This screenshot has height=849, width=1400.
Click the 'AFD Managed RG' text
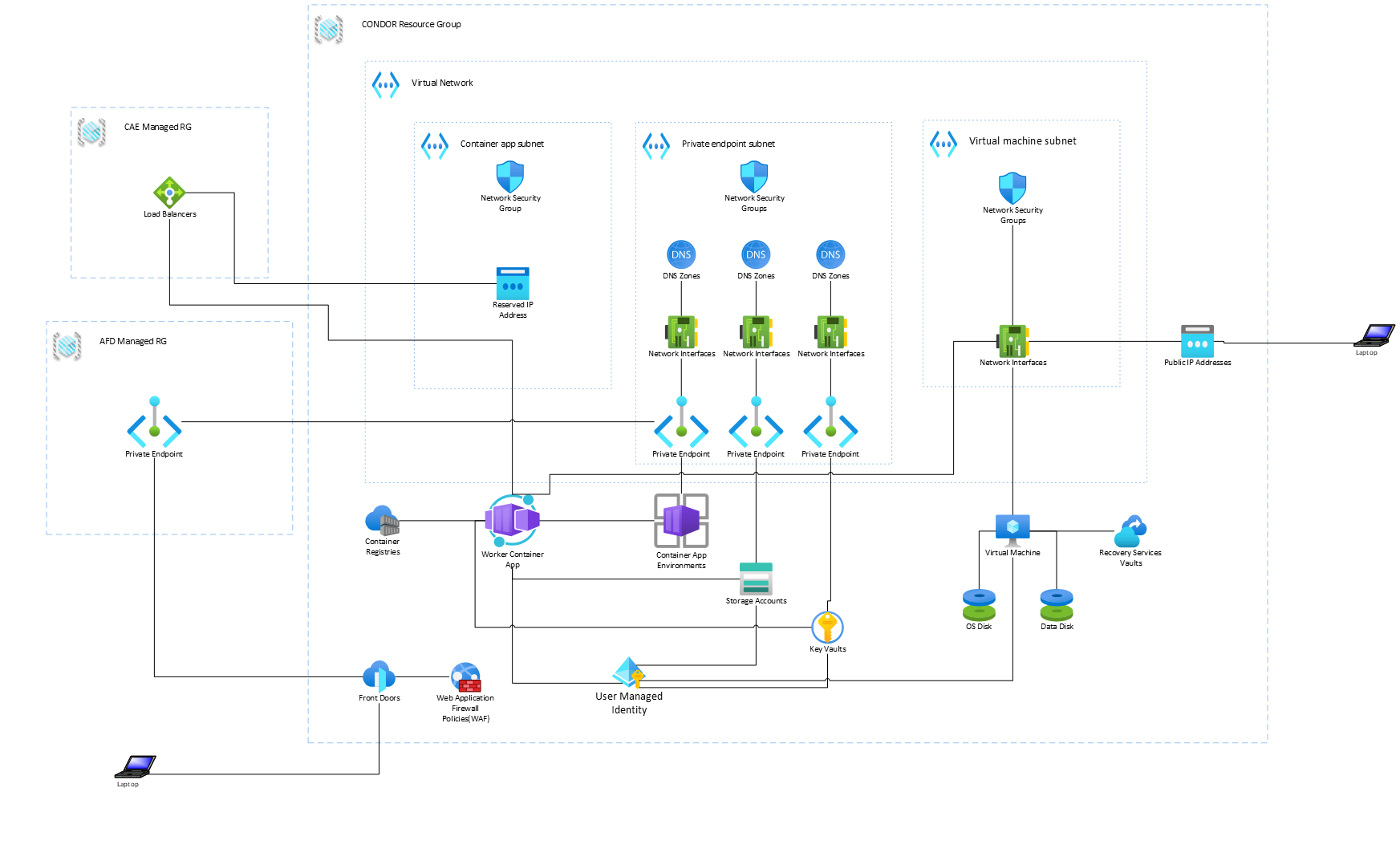click(x=133, y=341)
